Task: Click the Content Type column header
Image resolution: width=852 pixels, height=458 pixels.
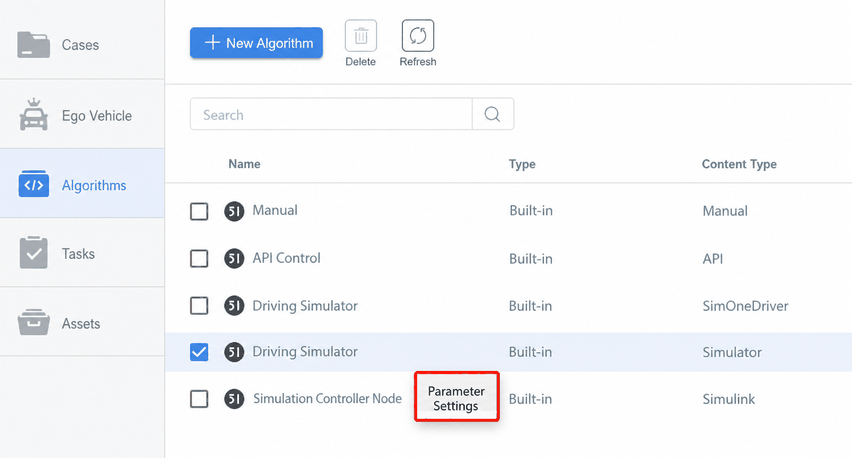Action: [739, 164]
